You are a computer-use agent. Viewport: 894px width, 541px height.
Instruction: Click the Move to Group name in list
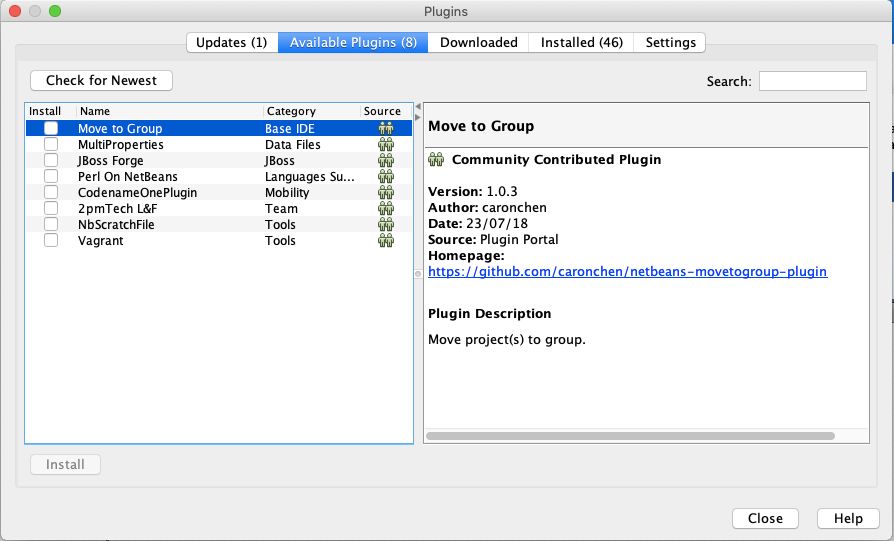click(x=120, y=129)
